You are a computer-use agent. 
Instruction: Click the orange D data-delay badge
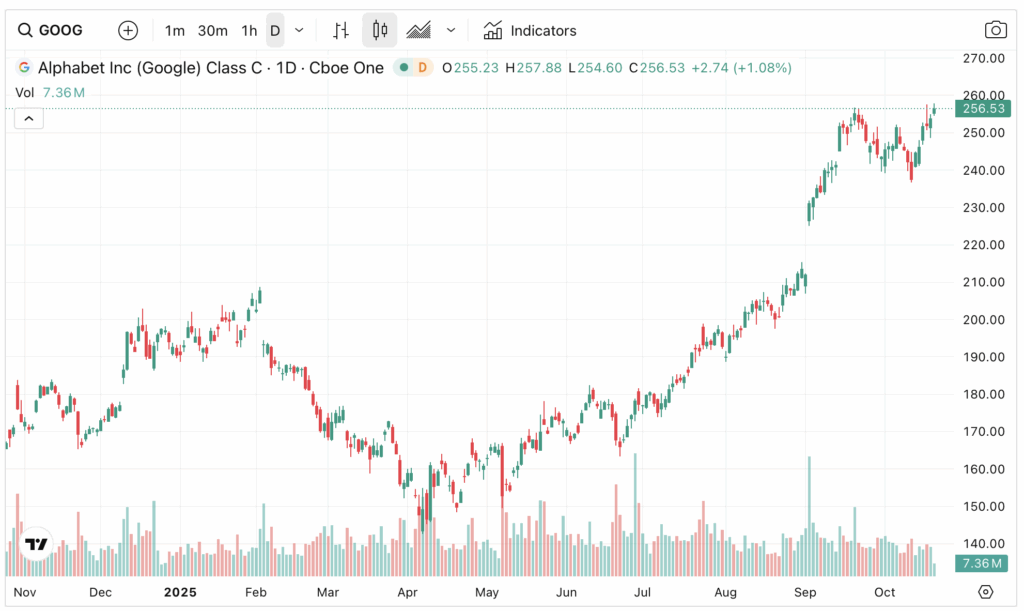(422, 68)
